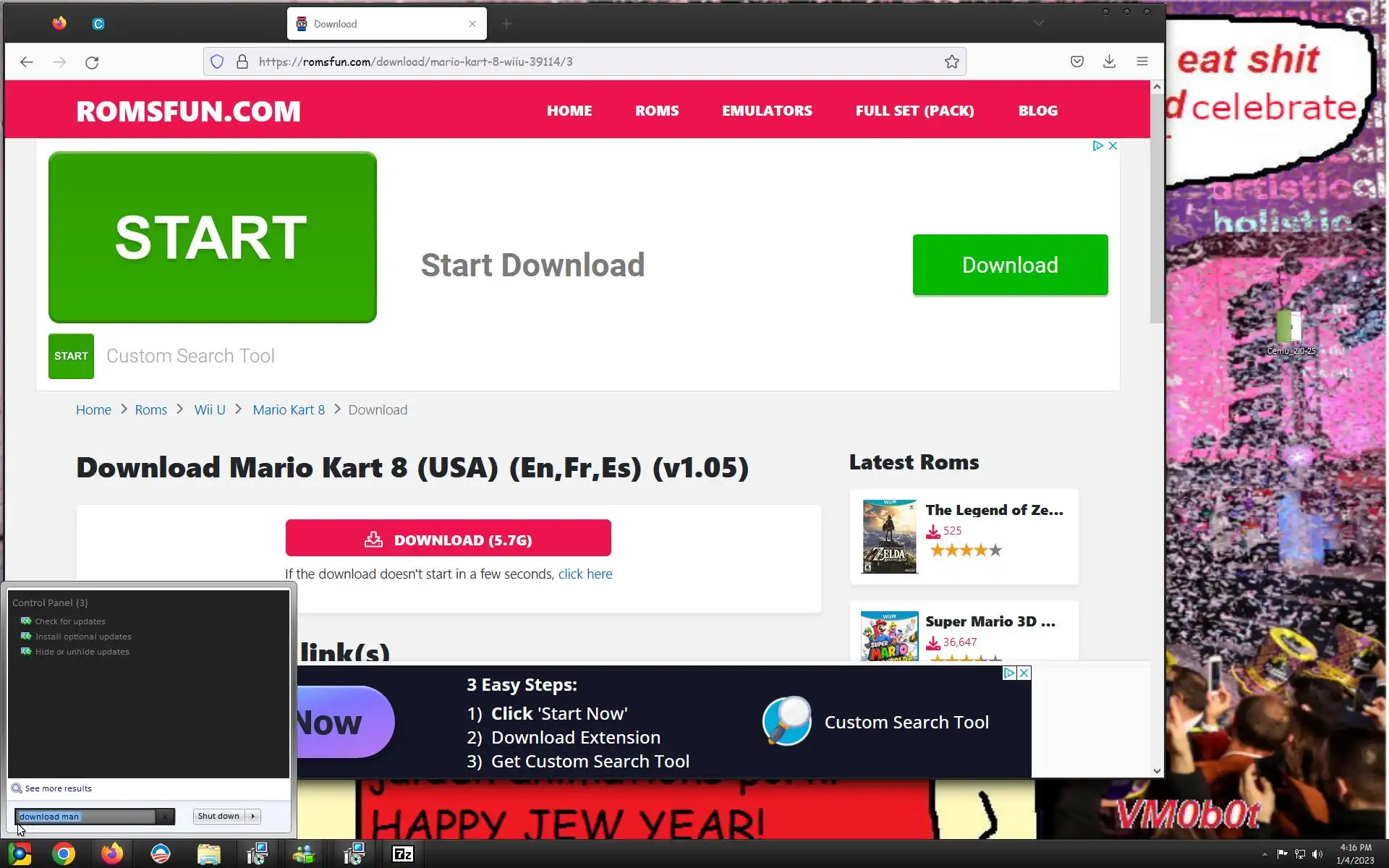Open the site padlock security info
Screen dimensions: 1389x868
[242, 62]
